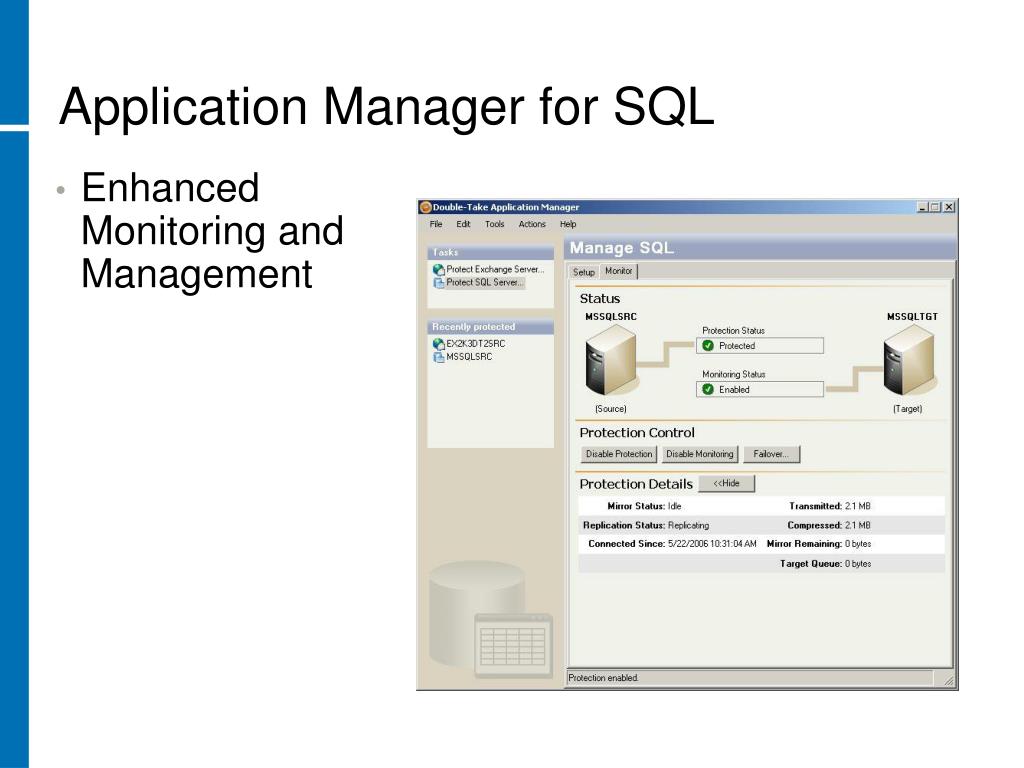Click the Mirror Status: Idle value
Image resolution: width=1024 pixels, height=768 pixels.
(x=674, y=506)
